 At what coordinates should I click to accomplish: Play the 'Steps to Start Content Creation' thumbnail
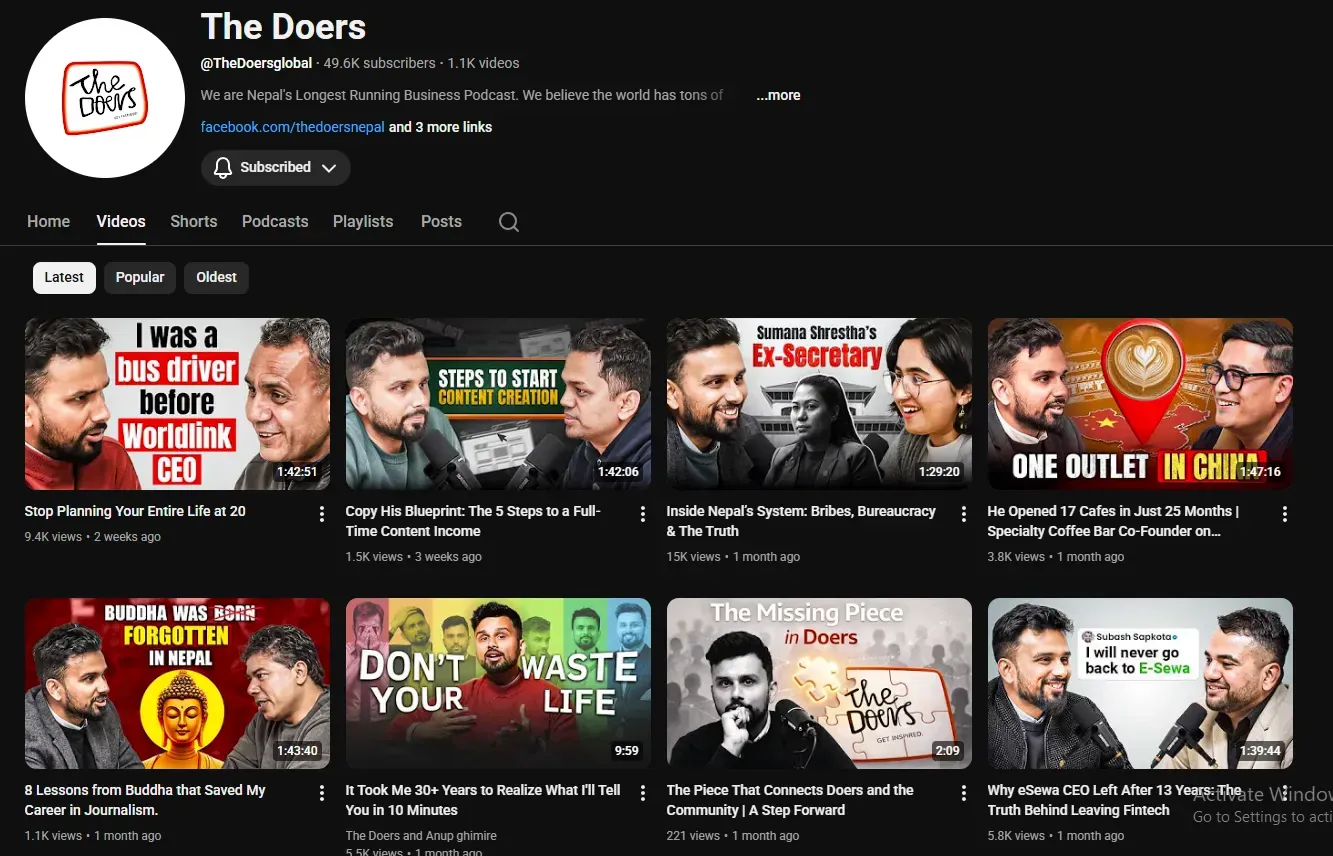click(498, 404)
